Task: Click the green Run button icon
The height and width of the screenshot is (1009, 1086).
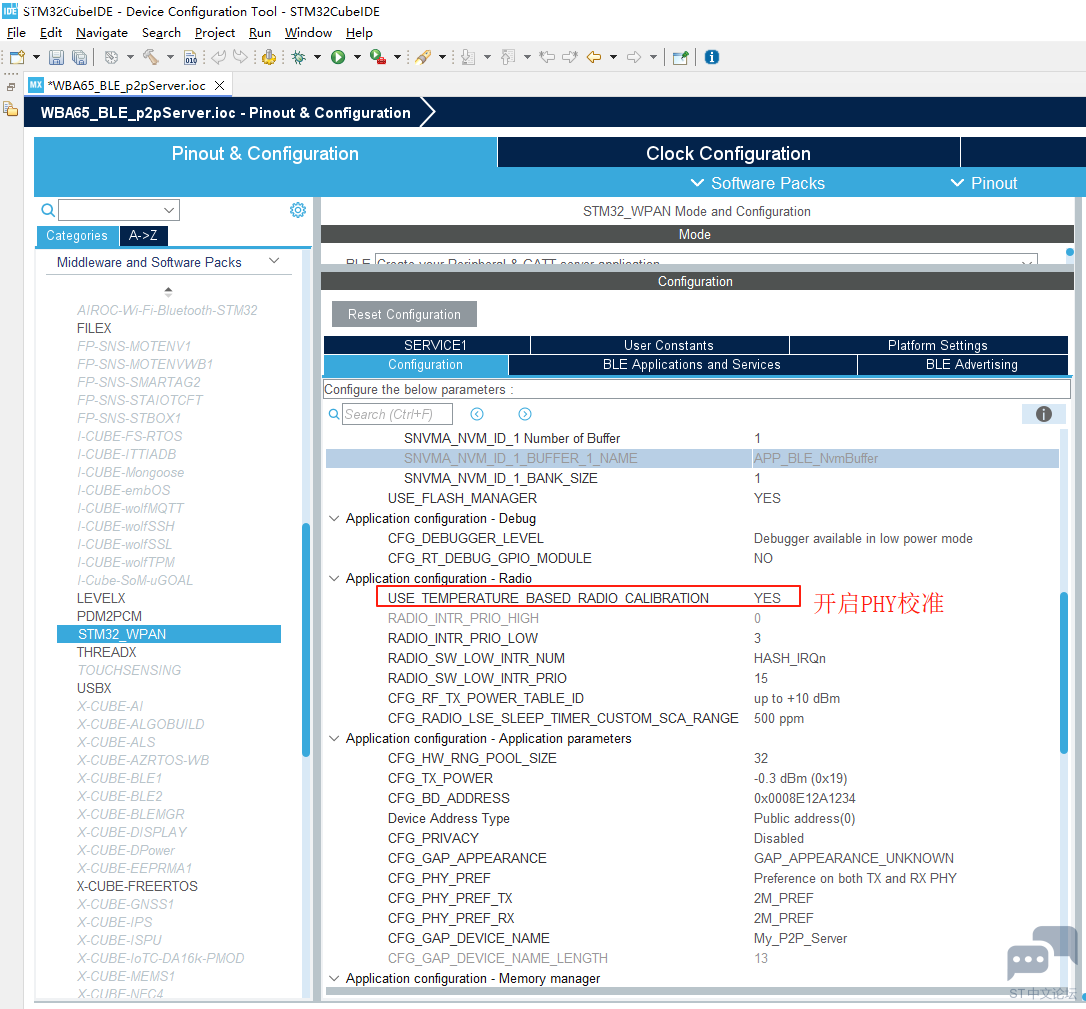Action: (x=338, y=57)
